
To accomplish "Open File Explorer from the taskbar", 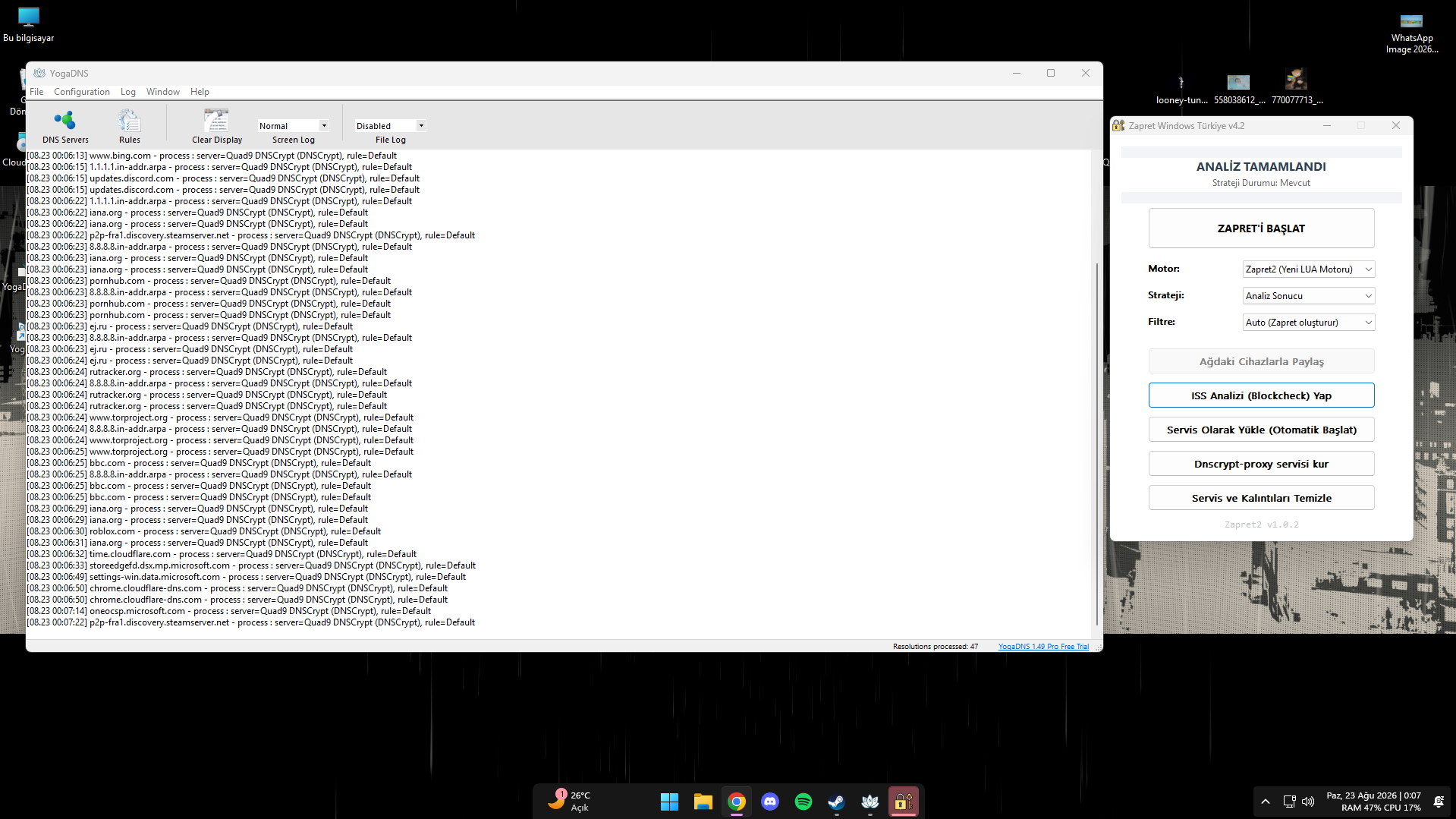I will pos(703,802).
